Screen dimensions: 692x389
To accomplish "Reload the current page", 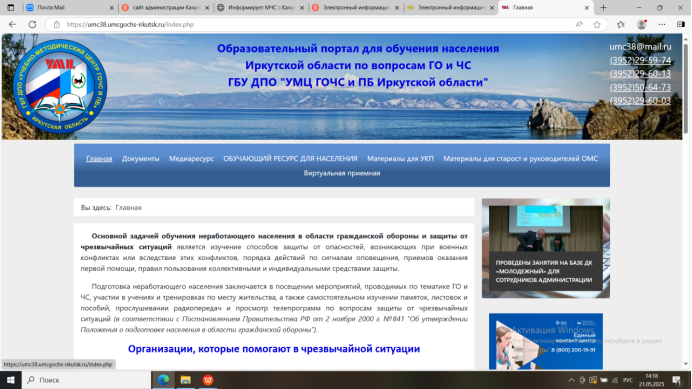I will pos(32,25).
